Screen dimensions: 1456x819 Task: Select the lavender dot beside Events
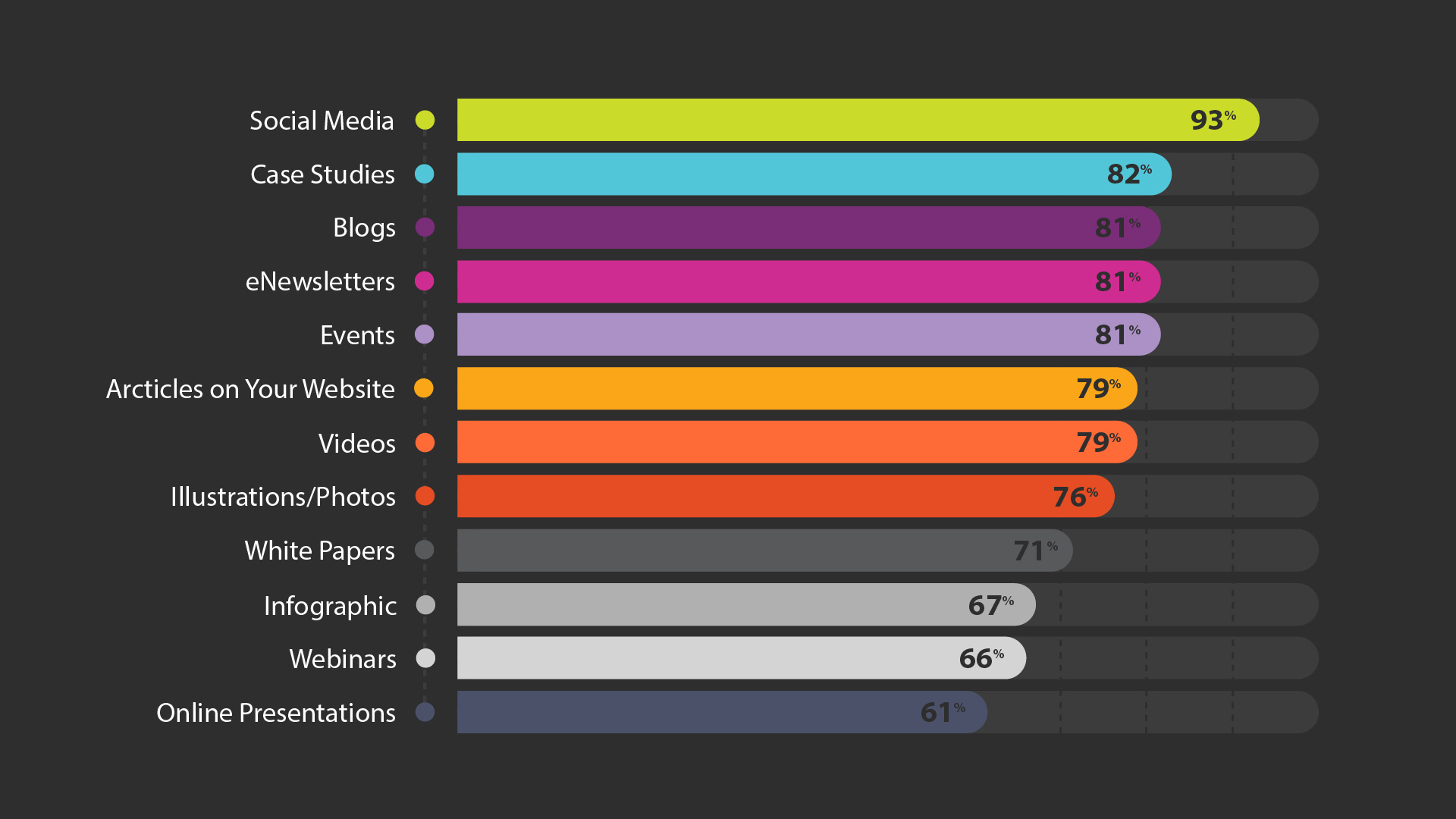tap(425, 334)
